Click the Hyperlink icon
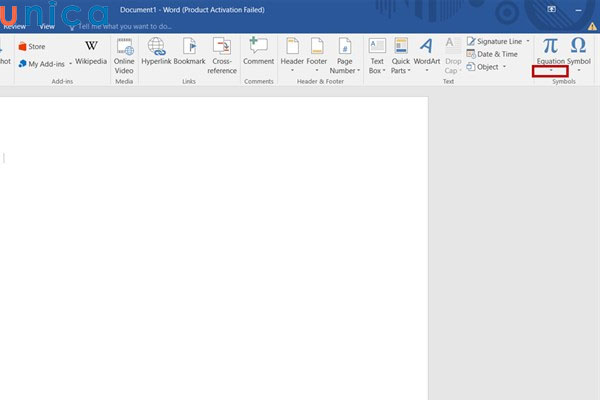This screenshot has width=600, height=400. pyautogui.click(x=156, y=47)
